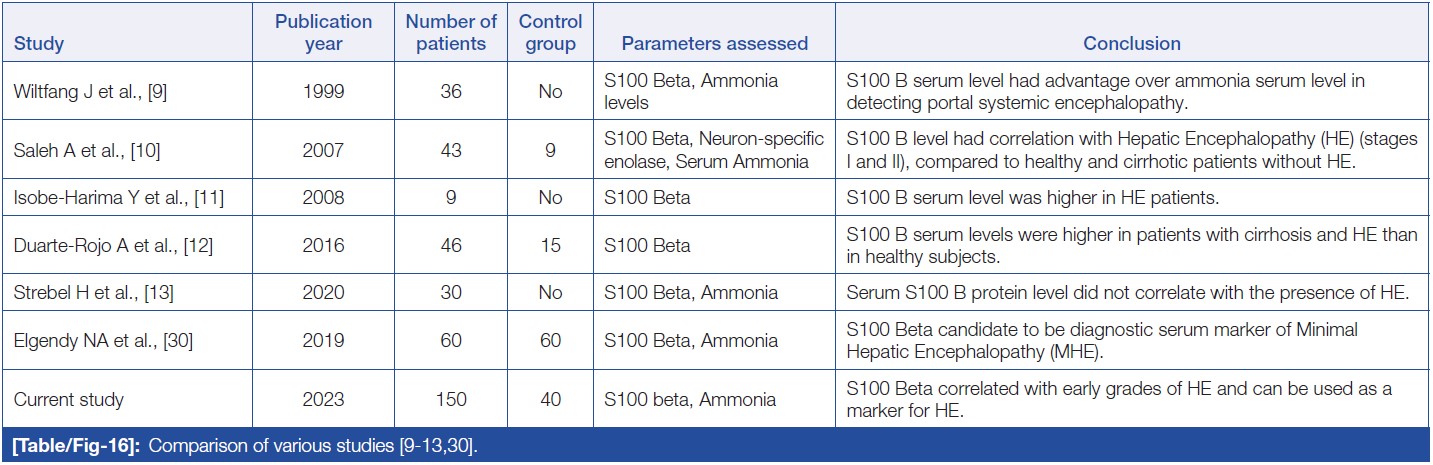Click the Study column header
The image size is (1433, 465).
[x=39, y=44]
